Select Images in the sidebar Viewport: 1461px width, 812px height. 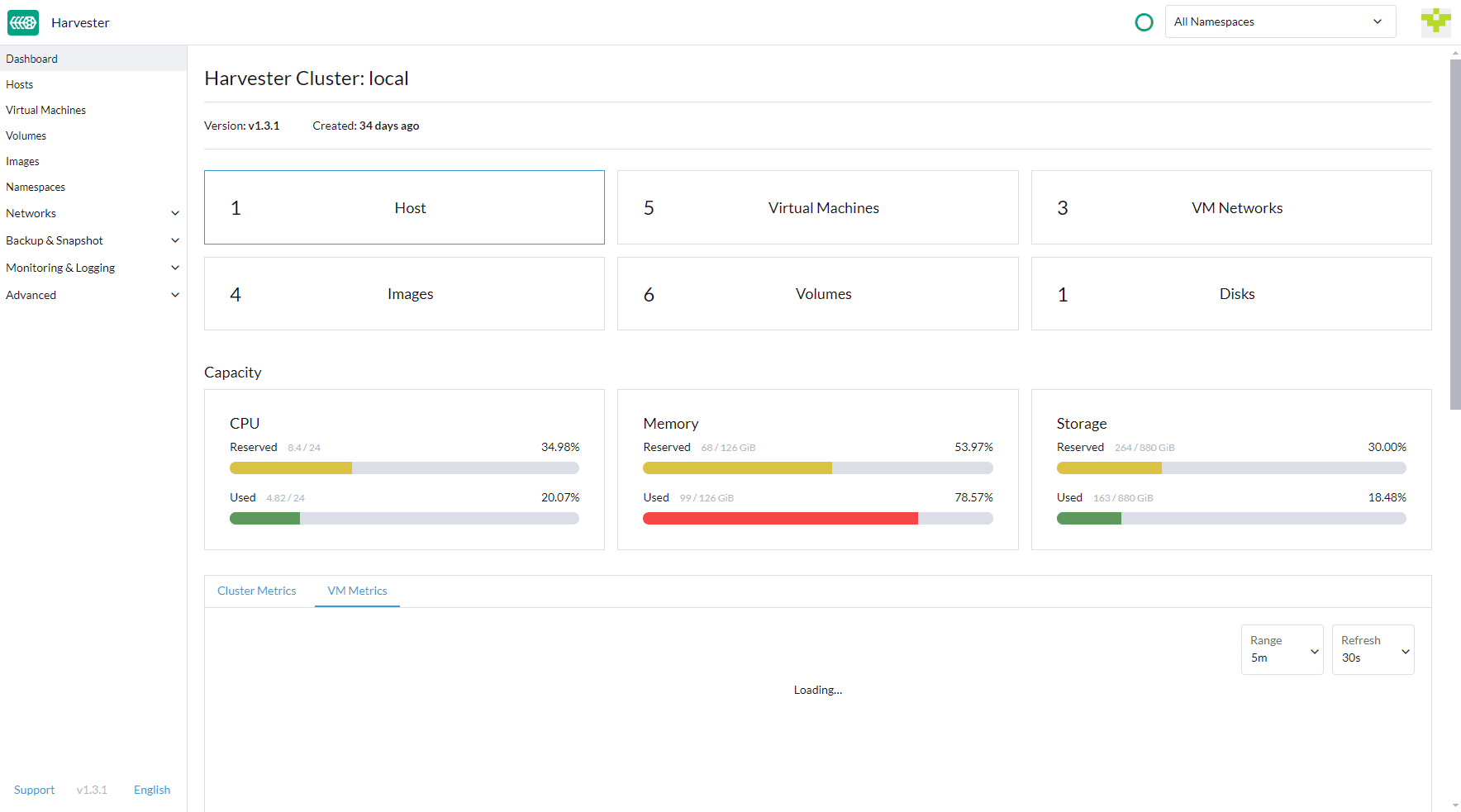click(x=93, y=161)
